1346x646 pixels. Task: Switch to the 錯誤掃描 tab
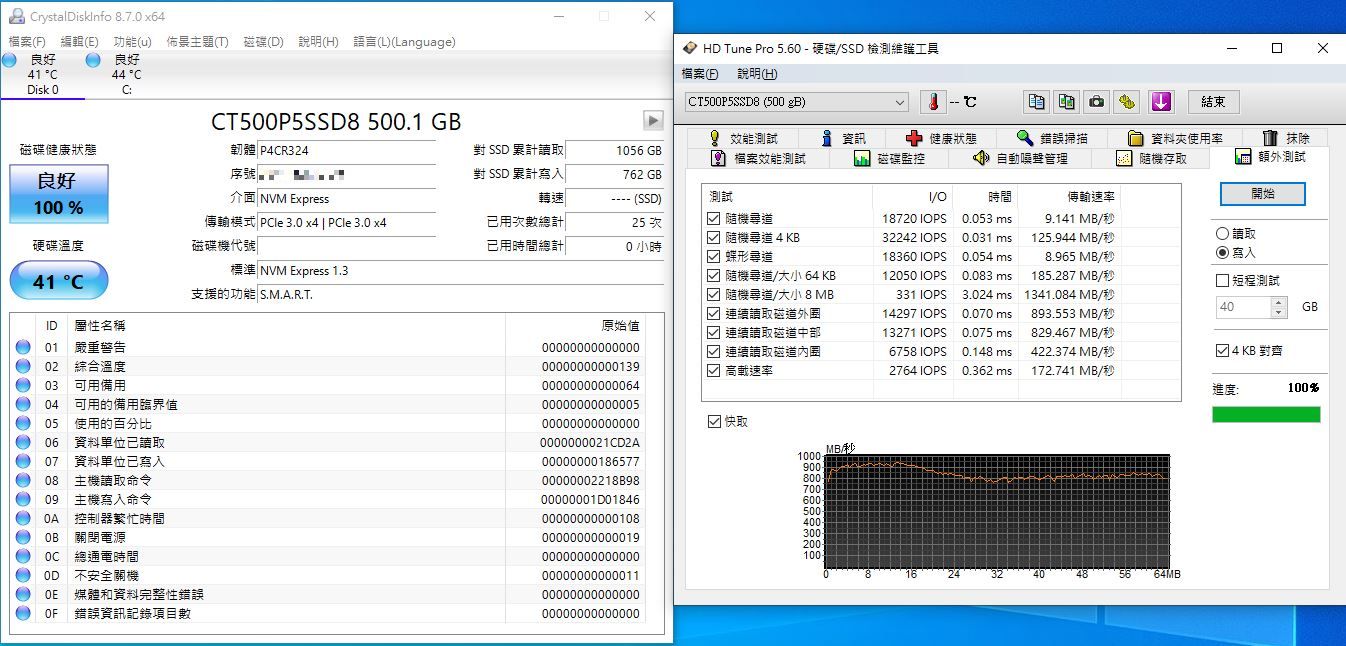[x=1052, y=138]
